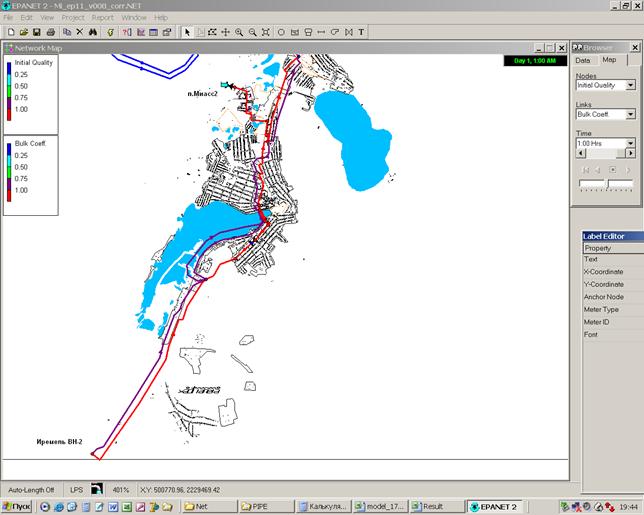644x515 pixels.
Task: Select the Add Junction tool
Action: coord(281,32)
